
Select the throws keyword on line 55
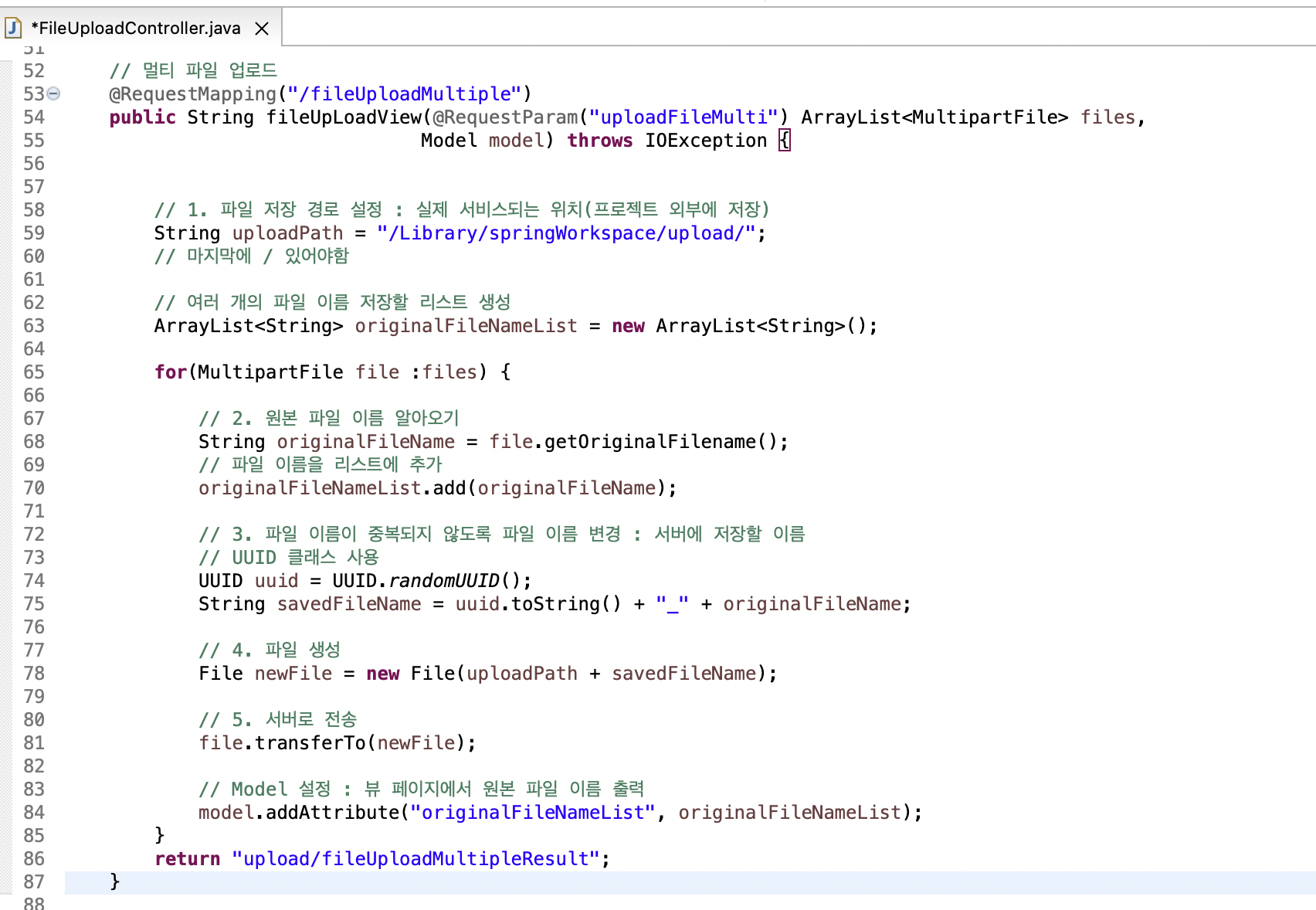coord(600,140)
